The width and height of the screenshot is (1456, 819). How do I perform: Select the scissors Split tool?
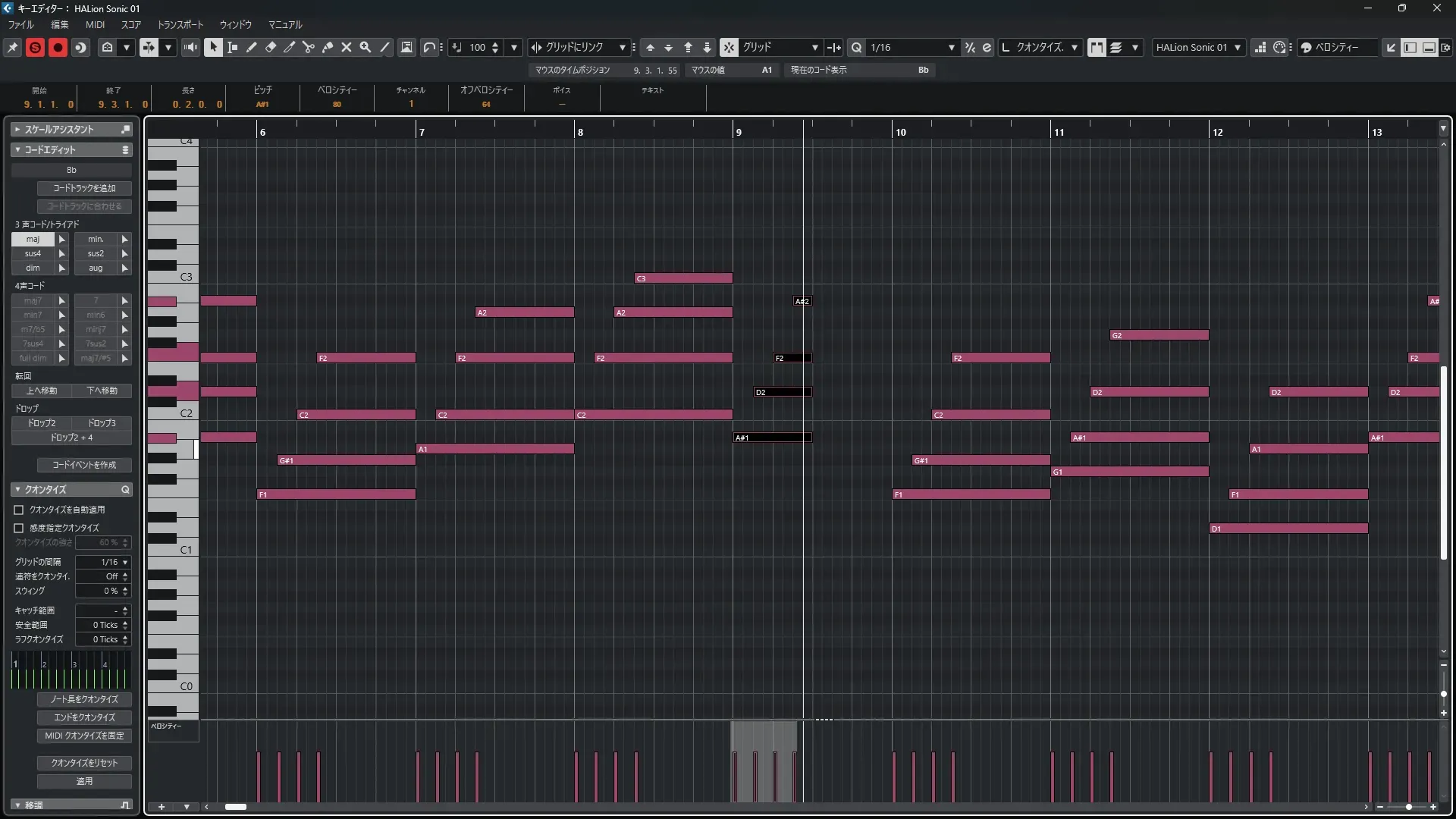pyautogui.click(x=308, y=47)
